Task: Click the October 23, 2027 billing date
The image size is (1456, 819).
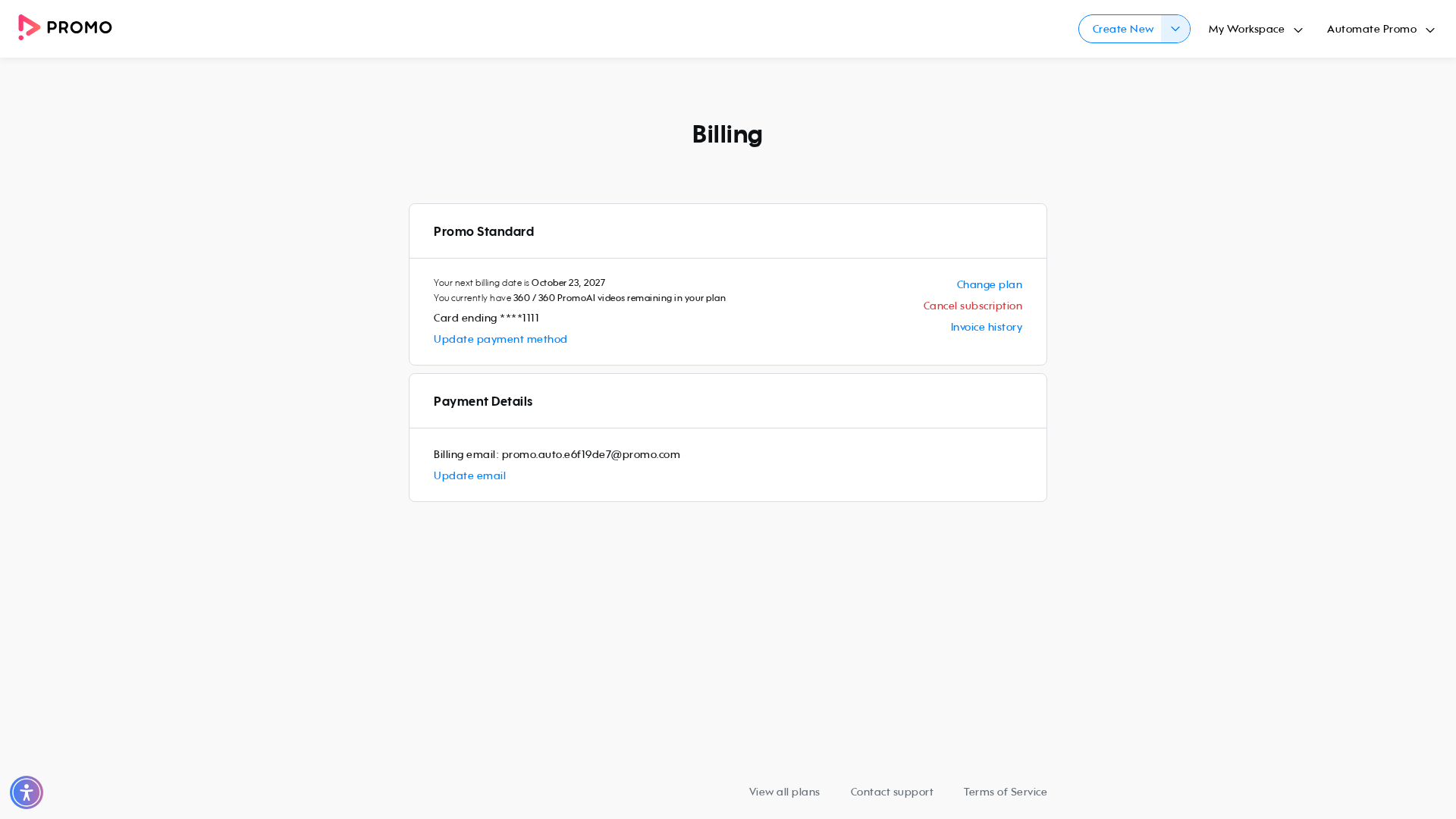Action: [x=568, y=283]
